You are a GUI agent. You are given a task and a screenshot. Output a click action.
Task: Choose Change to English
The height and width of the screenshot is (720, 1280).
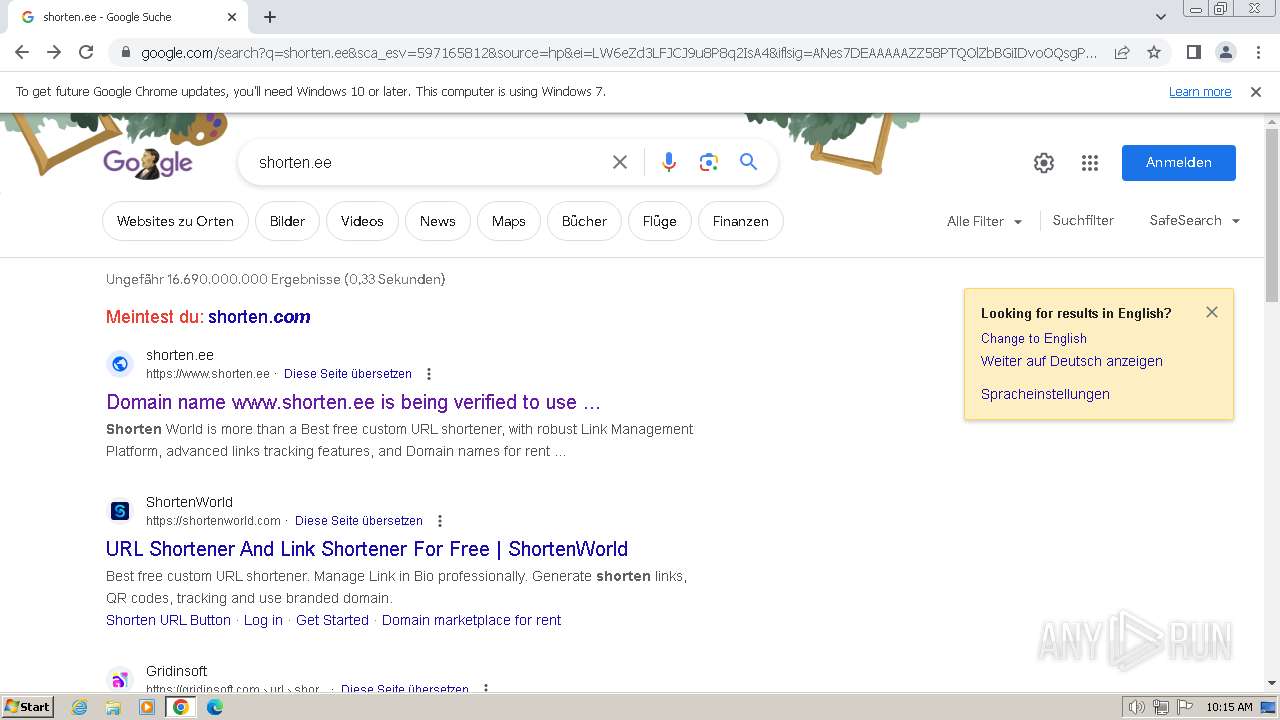tap(1034, 338)
